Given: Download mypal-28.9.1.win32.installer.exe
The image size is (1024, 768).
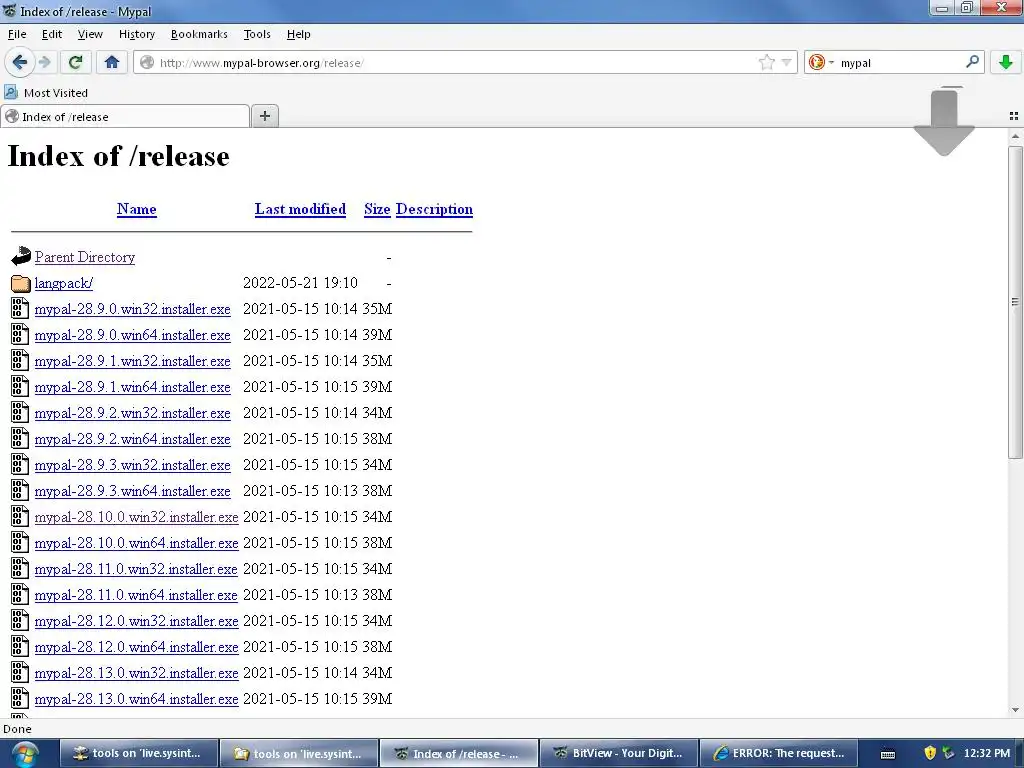Looking at the screenshot, I should click(133, 361).
